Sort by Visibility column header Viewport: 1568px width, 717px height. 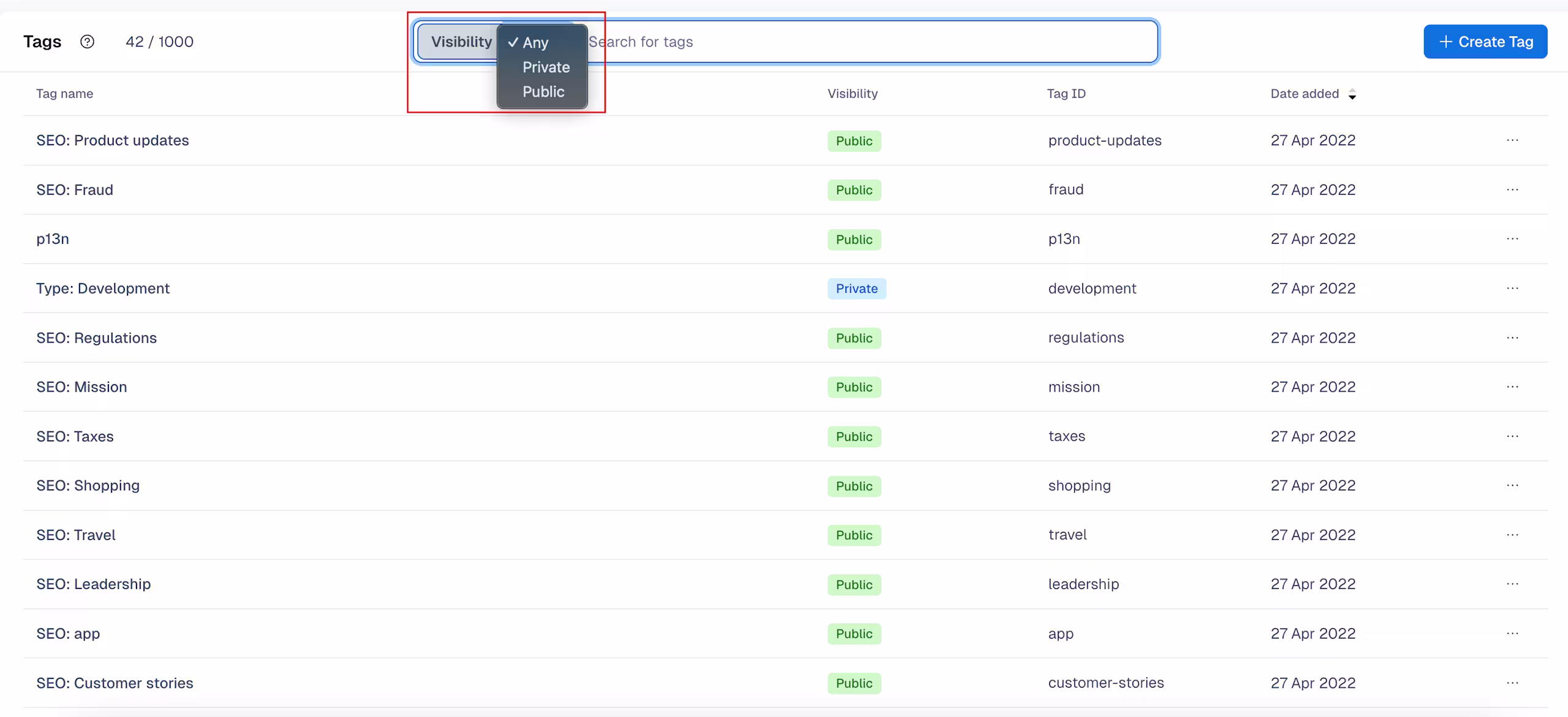tap(853, 94)
